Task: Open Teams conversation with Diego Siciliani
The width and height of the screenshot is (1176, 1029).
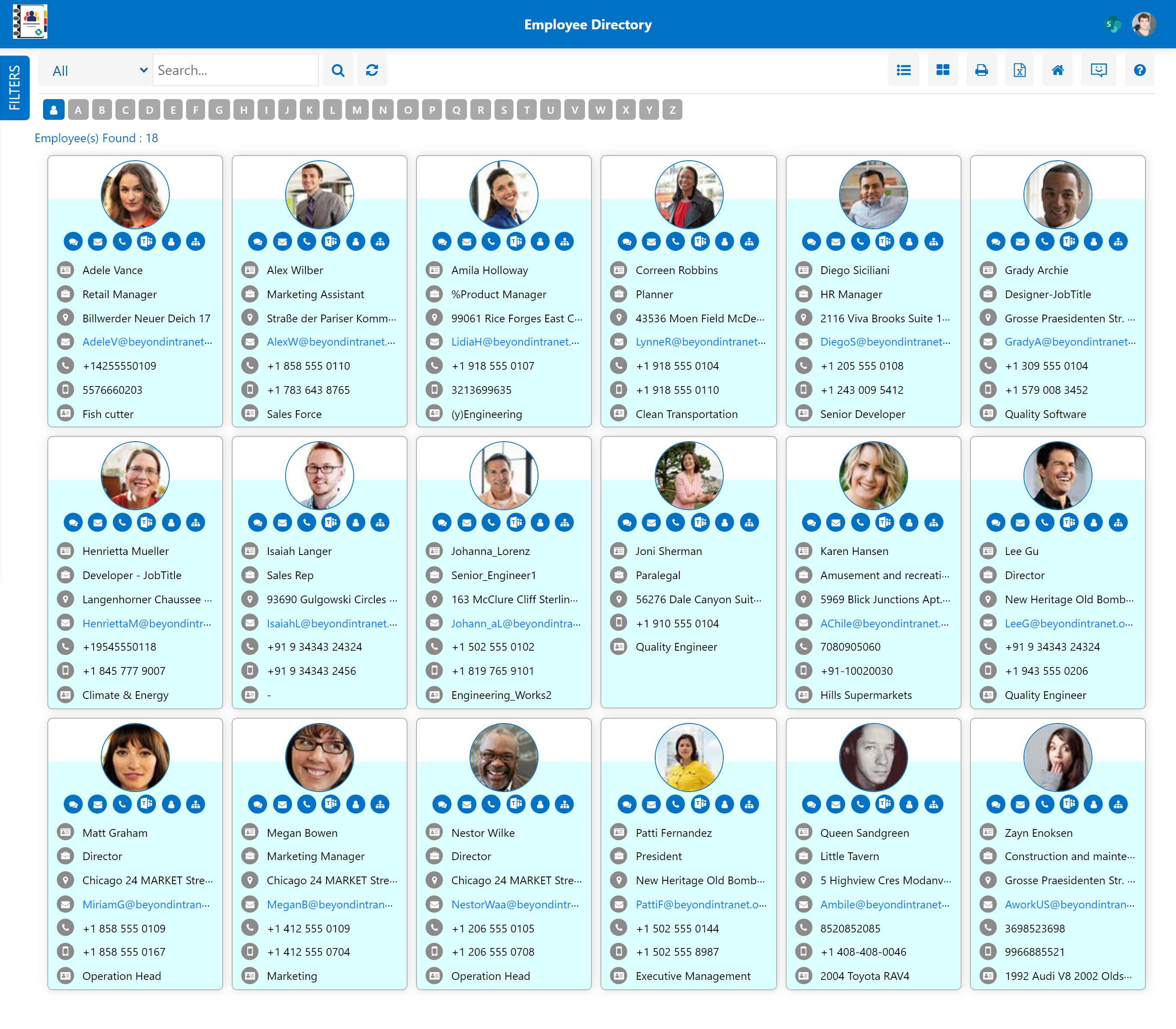Action: point(884,241)
